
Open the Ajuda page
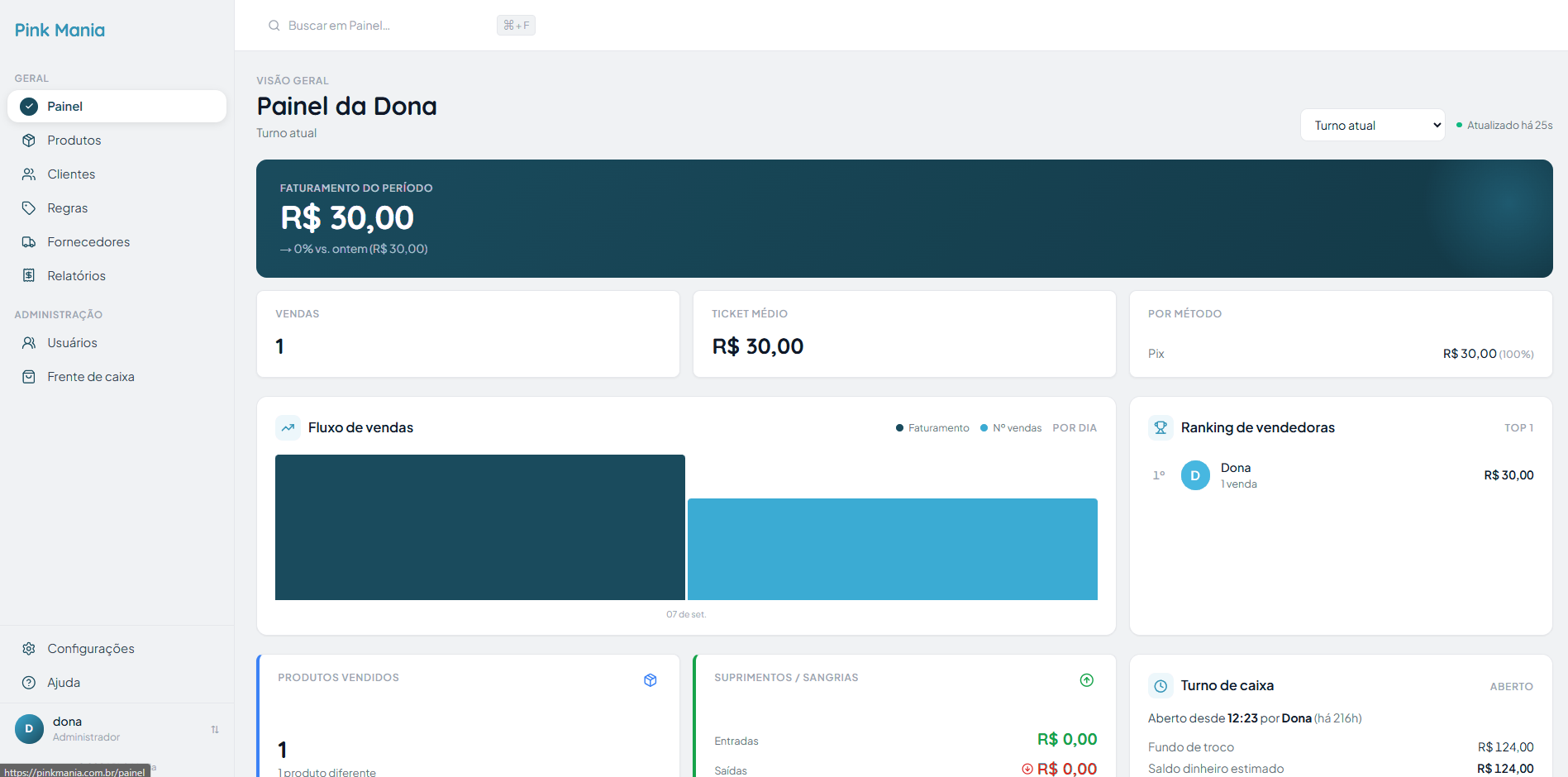(117, 683)
